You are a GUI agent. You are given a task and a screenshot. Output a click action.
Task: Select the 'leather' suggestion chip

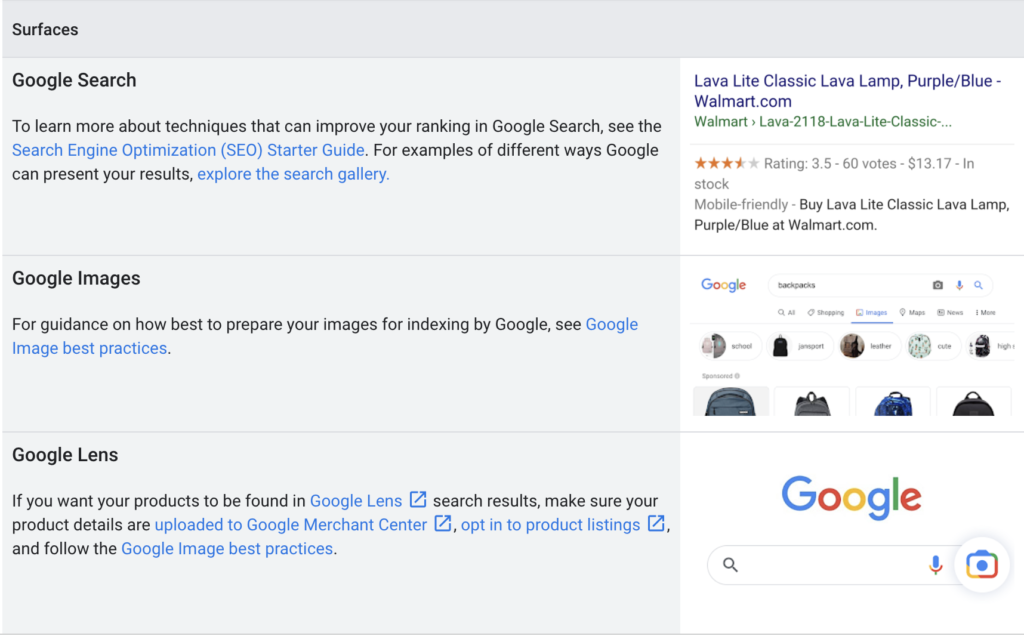tap(869, 346)
